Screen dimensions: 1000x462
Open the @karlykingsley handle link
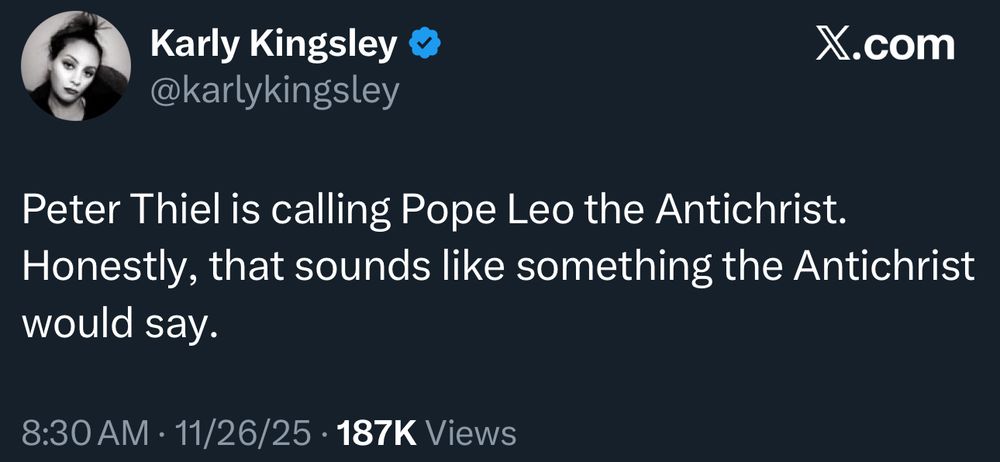pos(273,91)
